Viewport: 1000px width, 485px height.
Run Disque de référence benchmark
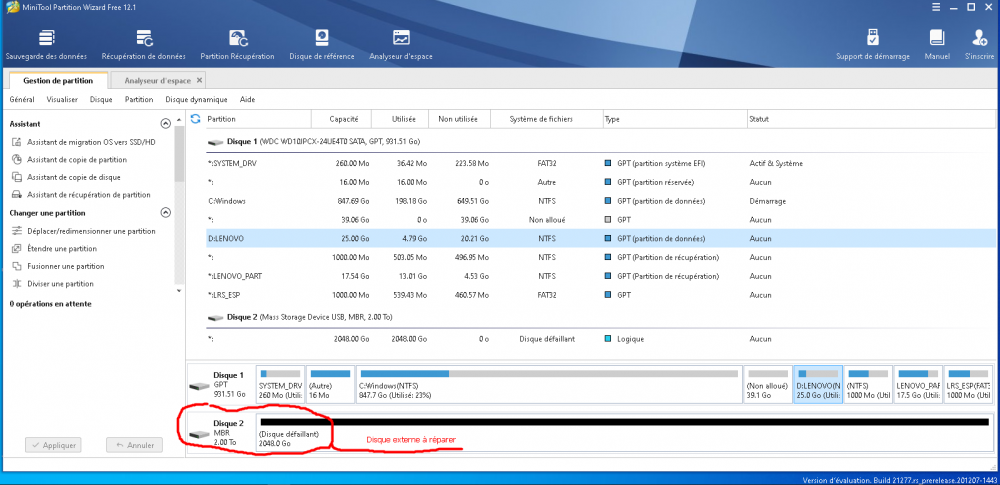[321, 44]
